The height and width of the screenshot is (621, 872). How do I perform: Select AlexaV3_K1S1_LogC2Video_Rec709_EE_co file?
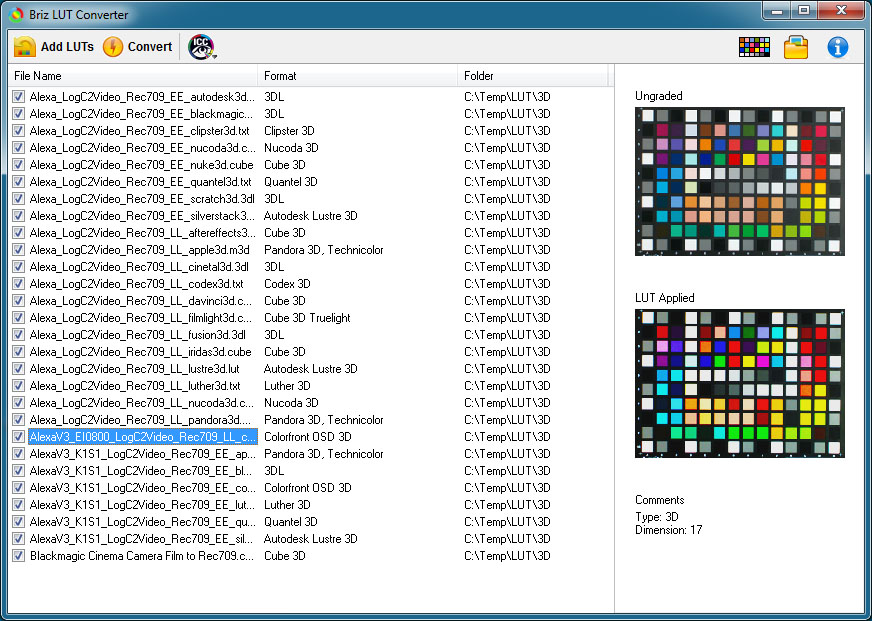(143, 488)
